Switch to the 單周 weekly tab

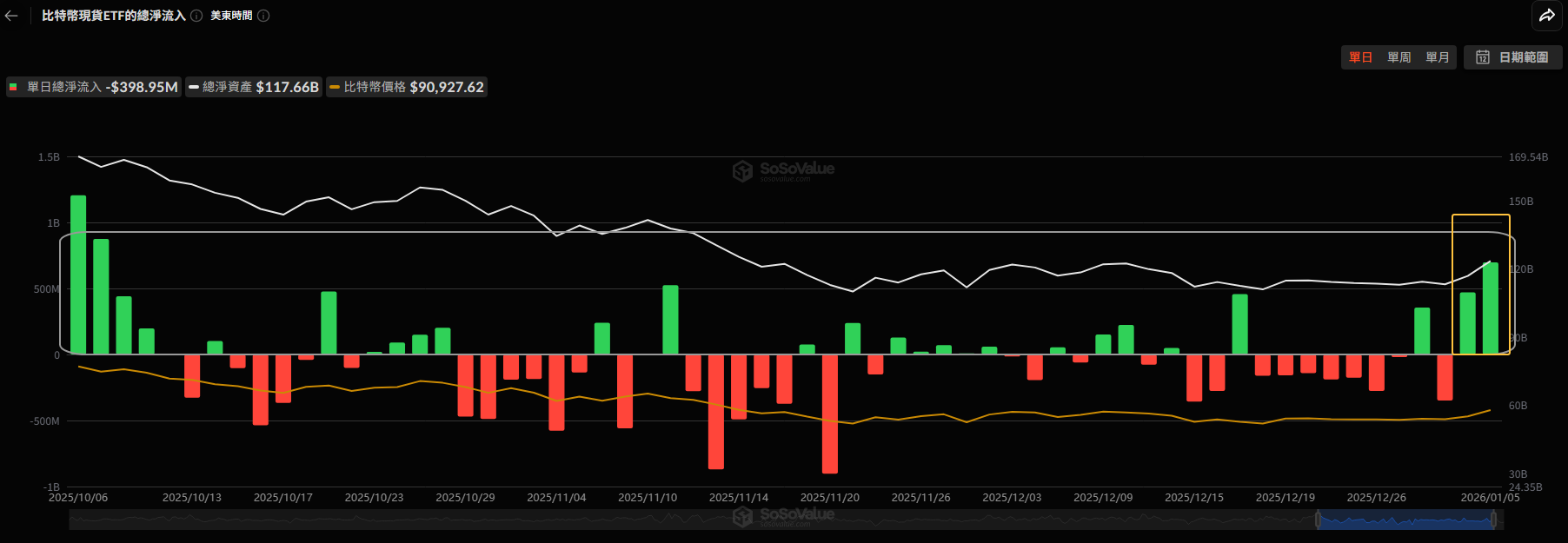tap(1399, 57)
